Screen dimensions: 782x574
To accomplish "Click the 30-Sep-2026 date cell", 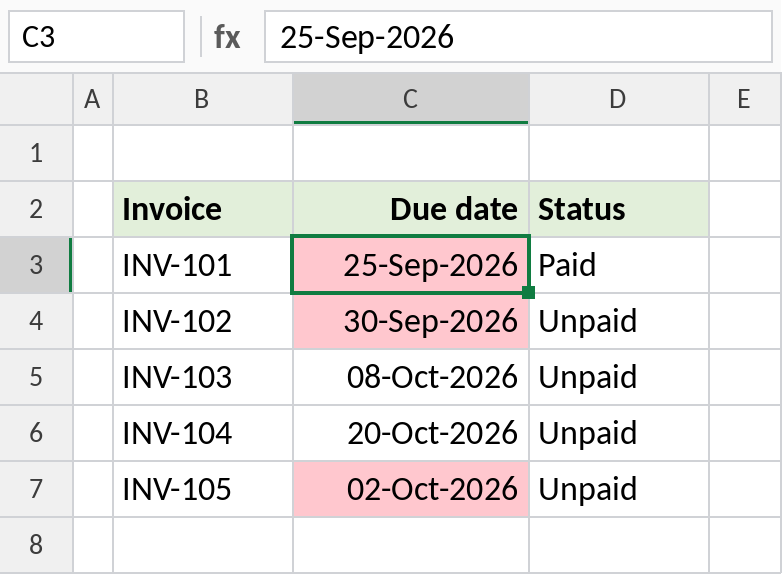I will [x=411, y=321].
